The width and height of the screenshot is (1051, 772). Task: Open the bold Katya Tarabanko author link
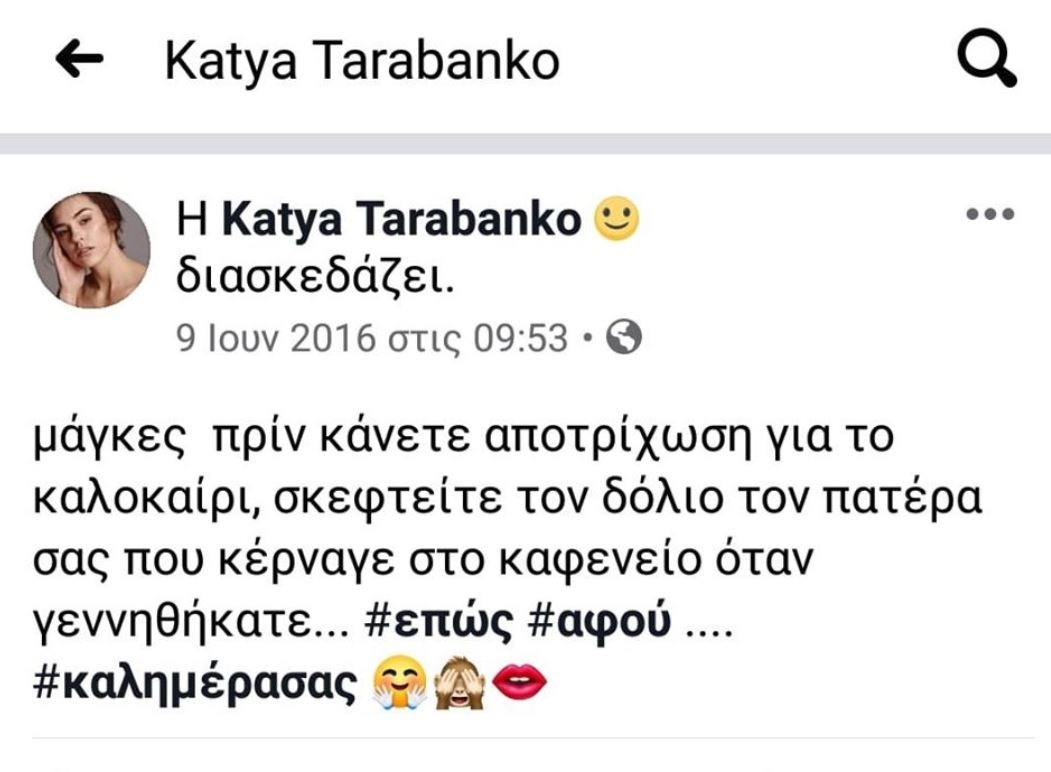click(401, 219)
